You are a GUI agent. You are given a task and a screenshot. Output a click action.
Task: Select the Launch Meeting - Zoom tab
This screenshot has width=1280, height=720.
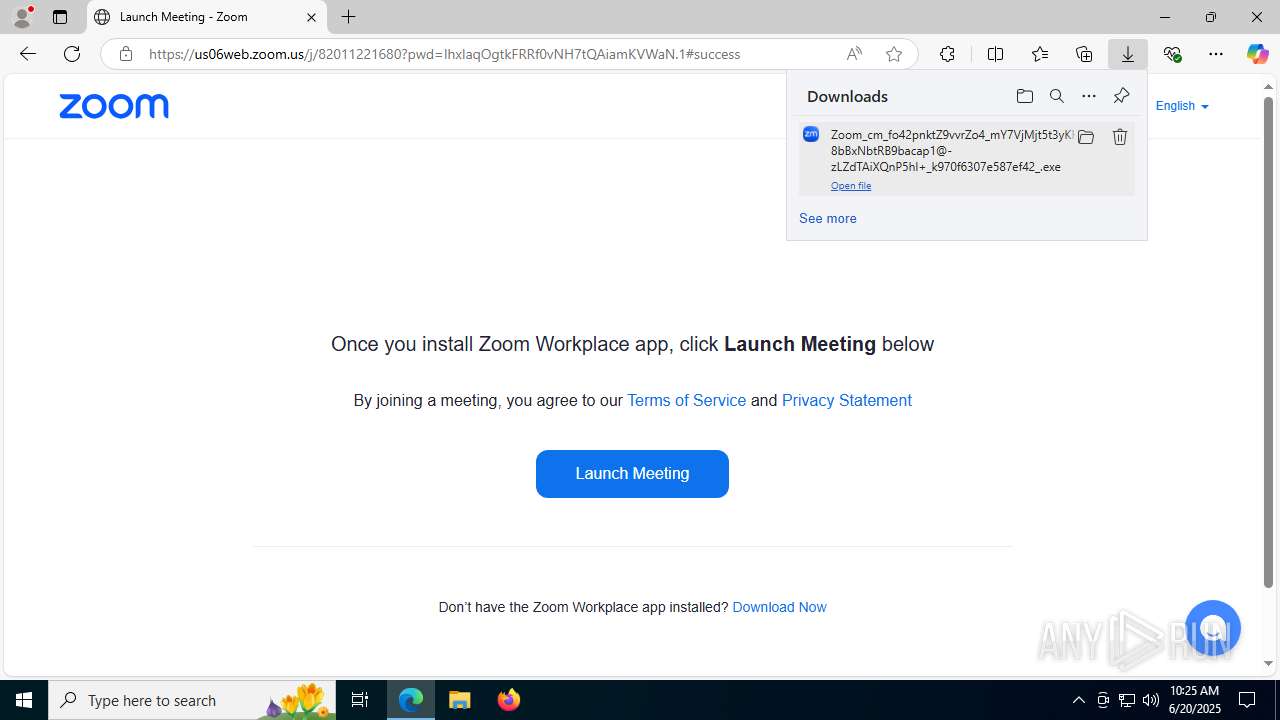click(x=207, y=17)
